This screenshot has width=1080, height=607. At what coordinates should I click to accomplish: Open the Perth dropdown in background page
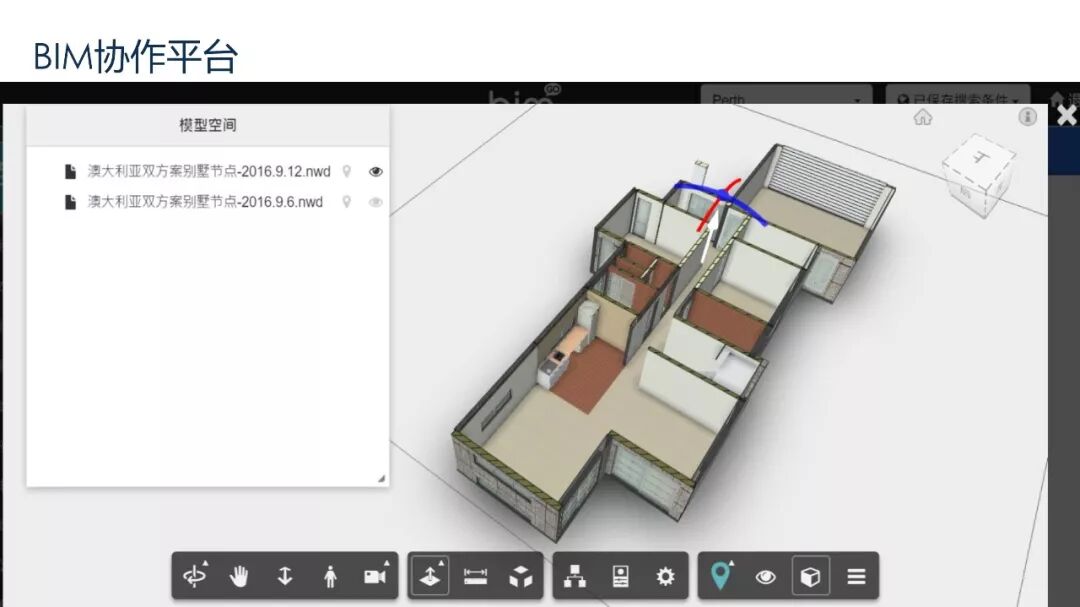[787, 95]
